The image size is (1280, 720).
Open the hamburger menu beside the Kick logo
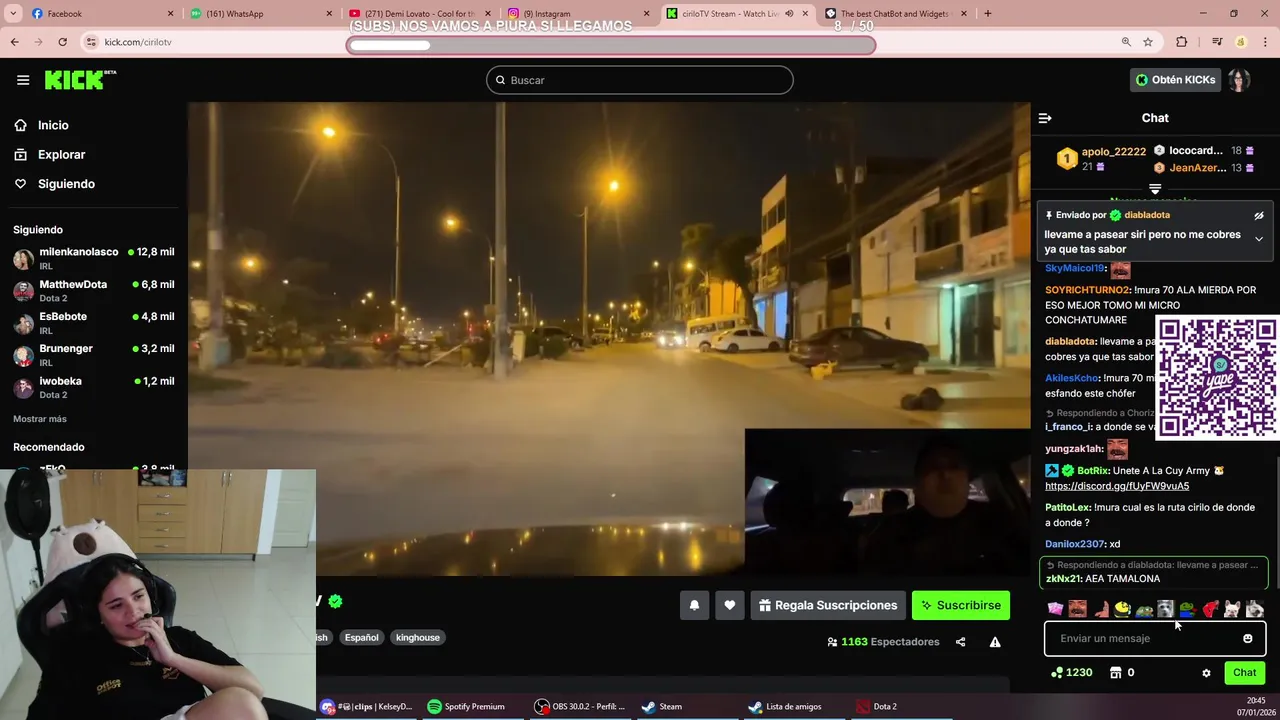[x=23, y=80]
